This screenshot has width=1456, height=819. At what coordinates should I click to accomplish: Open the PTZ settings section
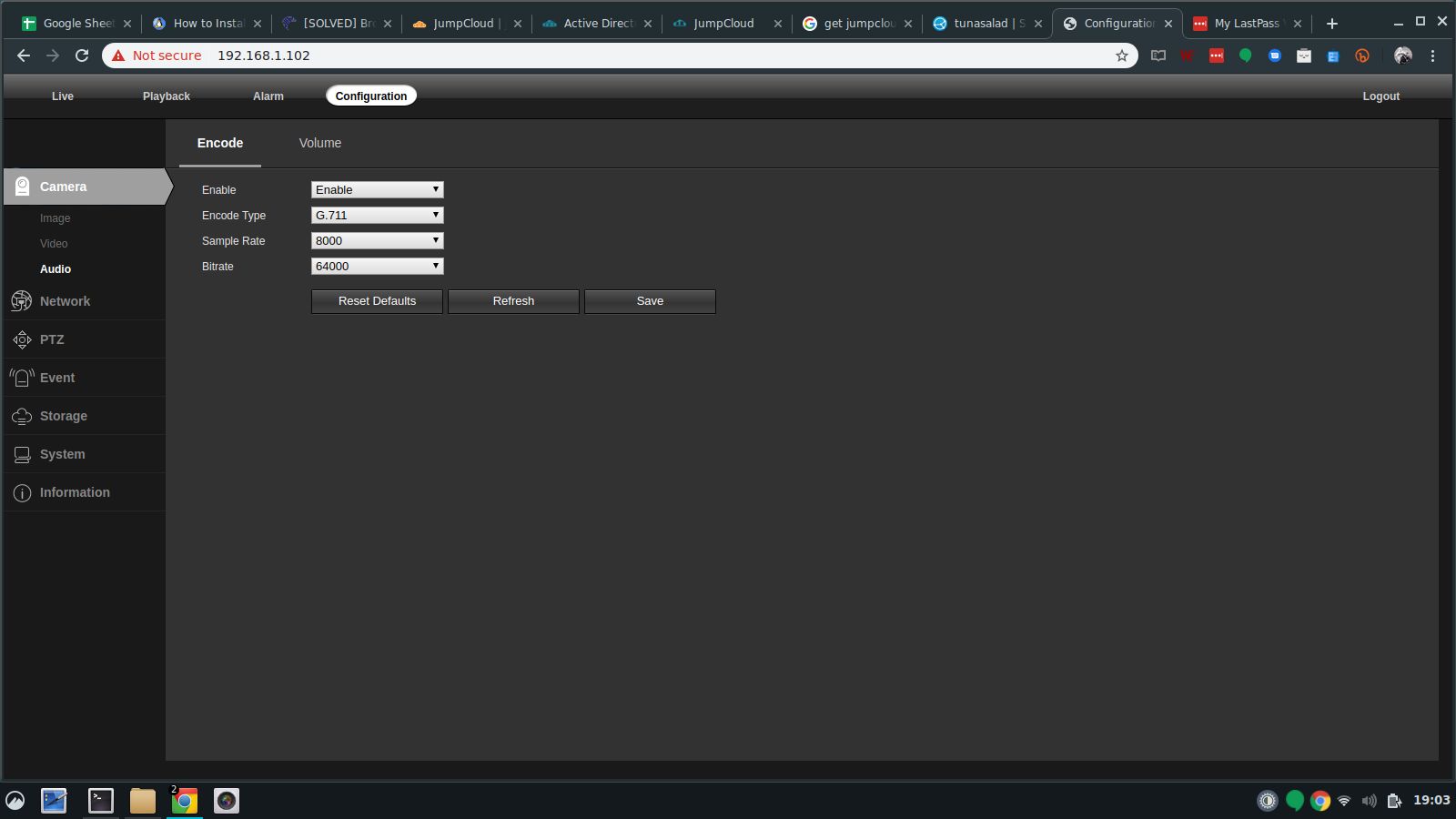coord(52,339)
